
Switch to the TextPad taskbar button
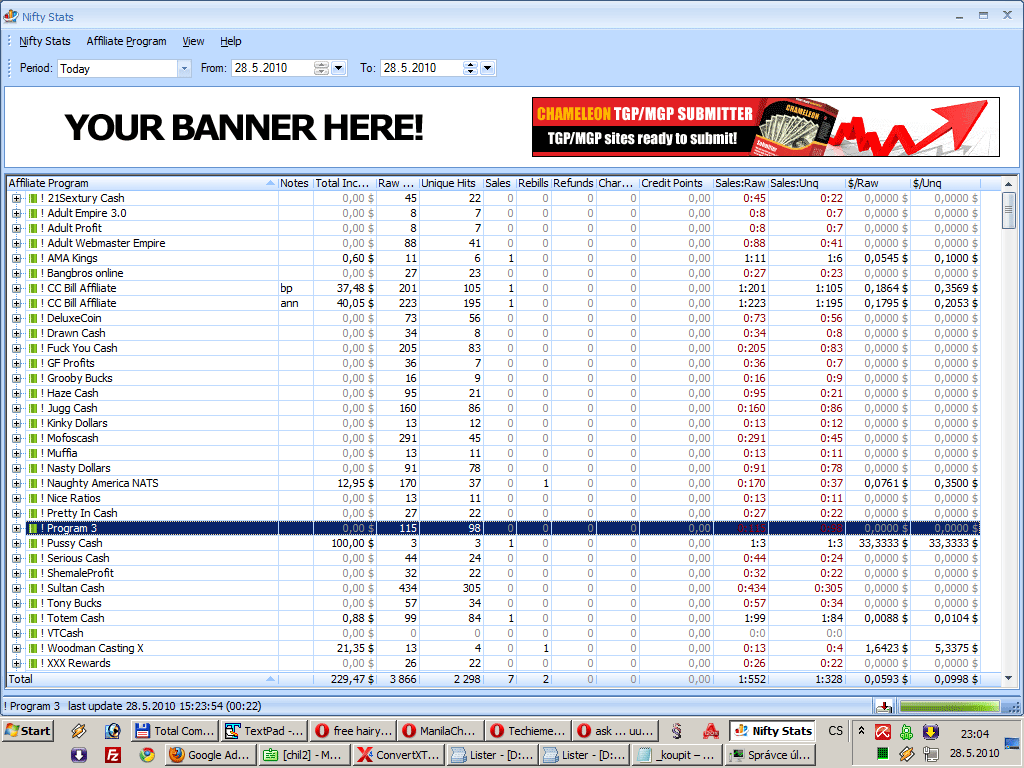pyautogui.click(x=264, y=731)
